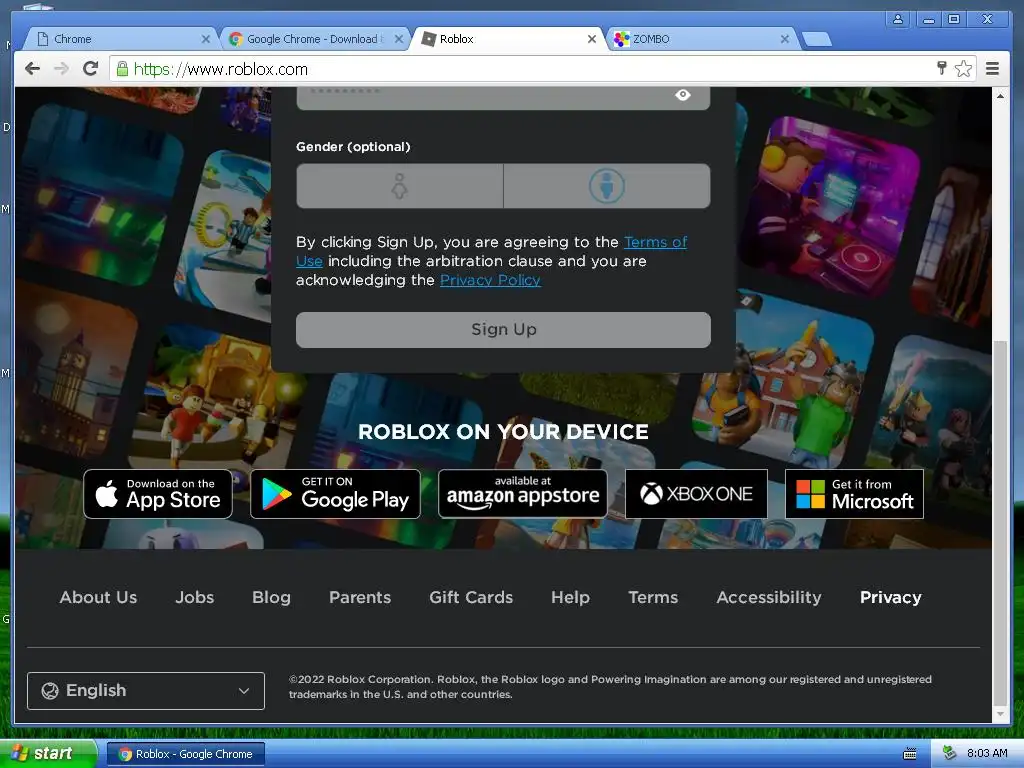This screenshot has width=1024, height=768.
Task: Open the Amazon Appstore badge
Action: click(522, 494)
